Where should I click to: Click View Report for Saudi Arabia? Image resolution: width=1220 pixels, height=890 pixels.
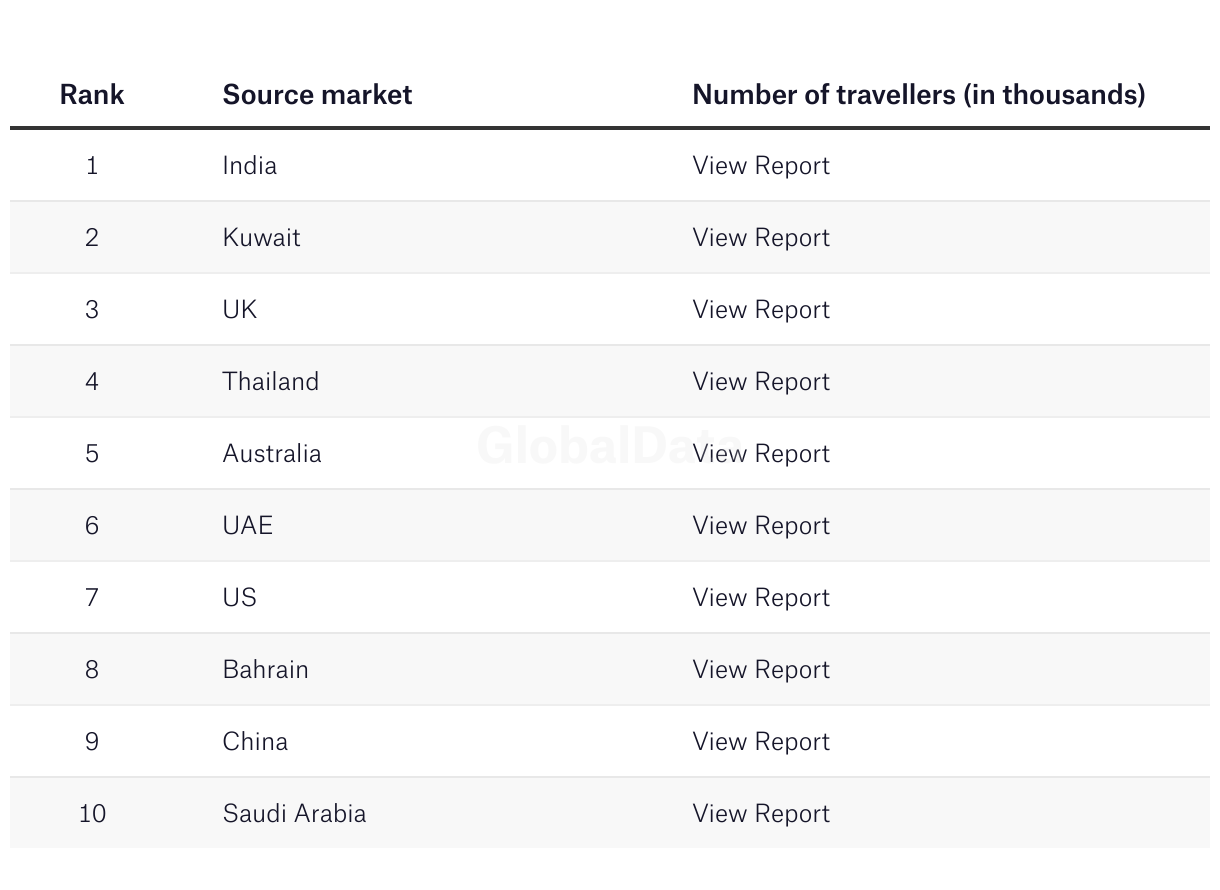761,814
